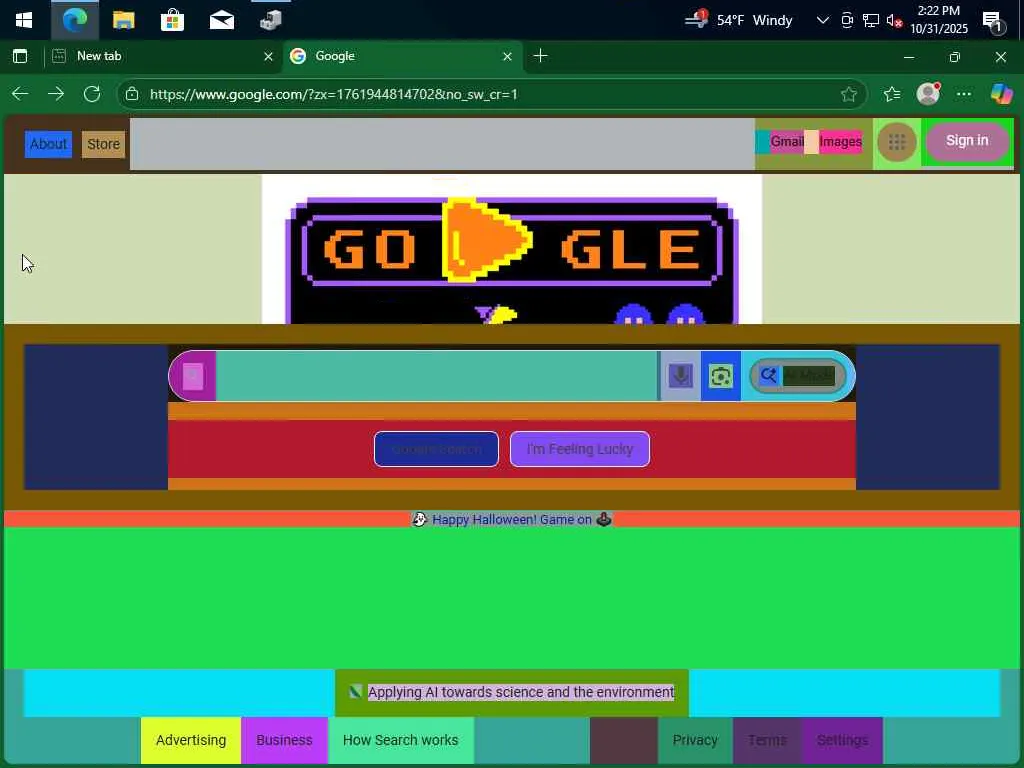Open the Favorites list
The height and width of the screenshot is (768, 1024).
[x=892, y=94]
